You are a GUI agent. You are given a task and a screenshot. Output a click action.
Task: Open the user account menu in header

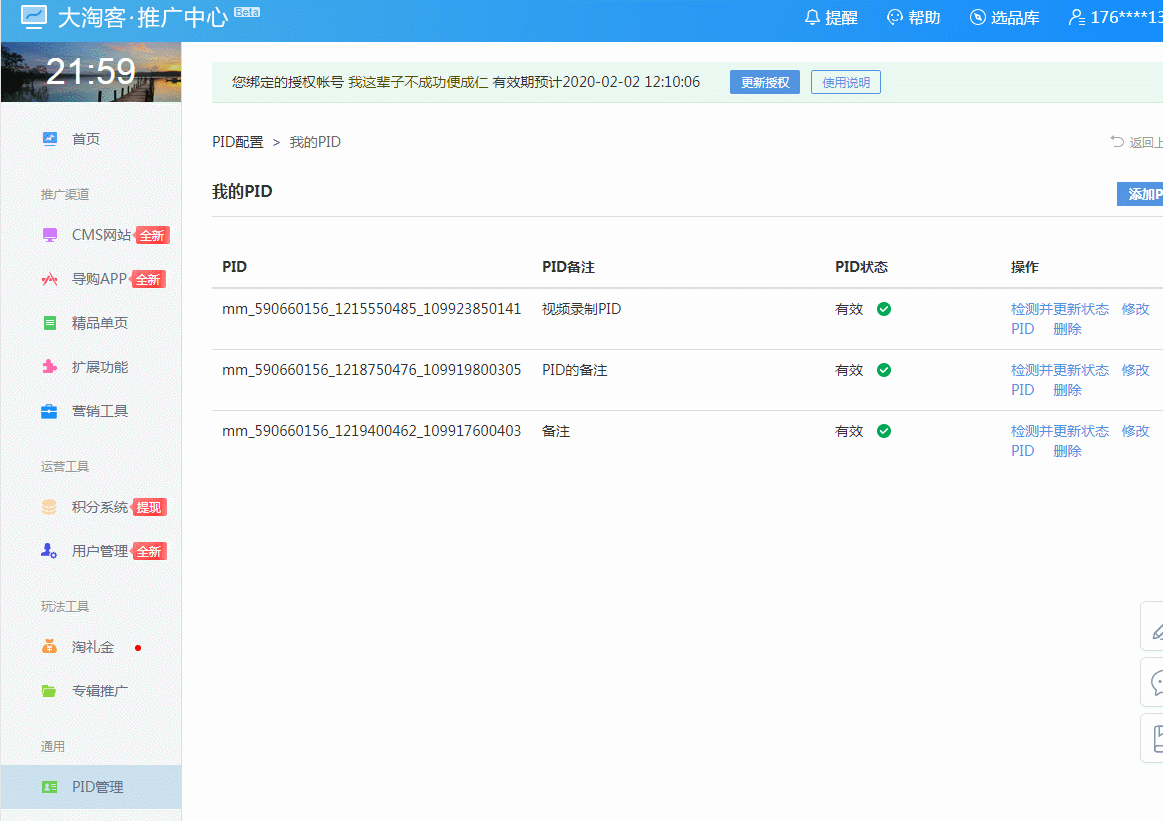tap(1115, 18)
